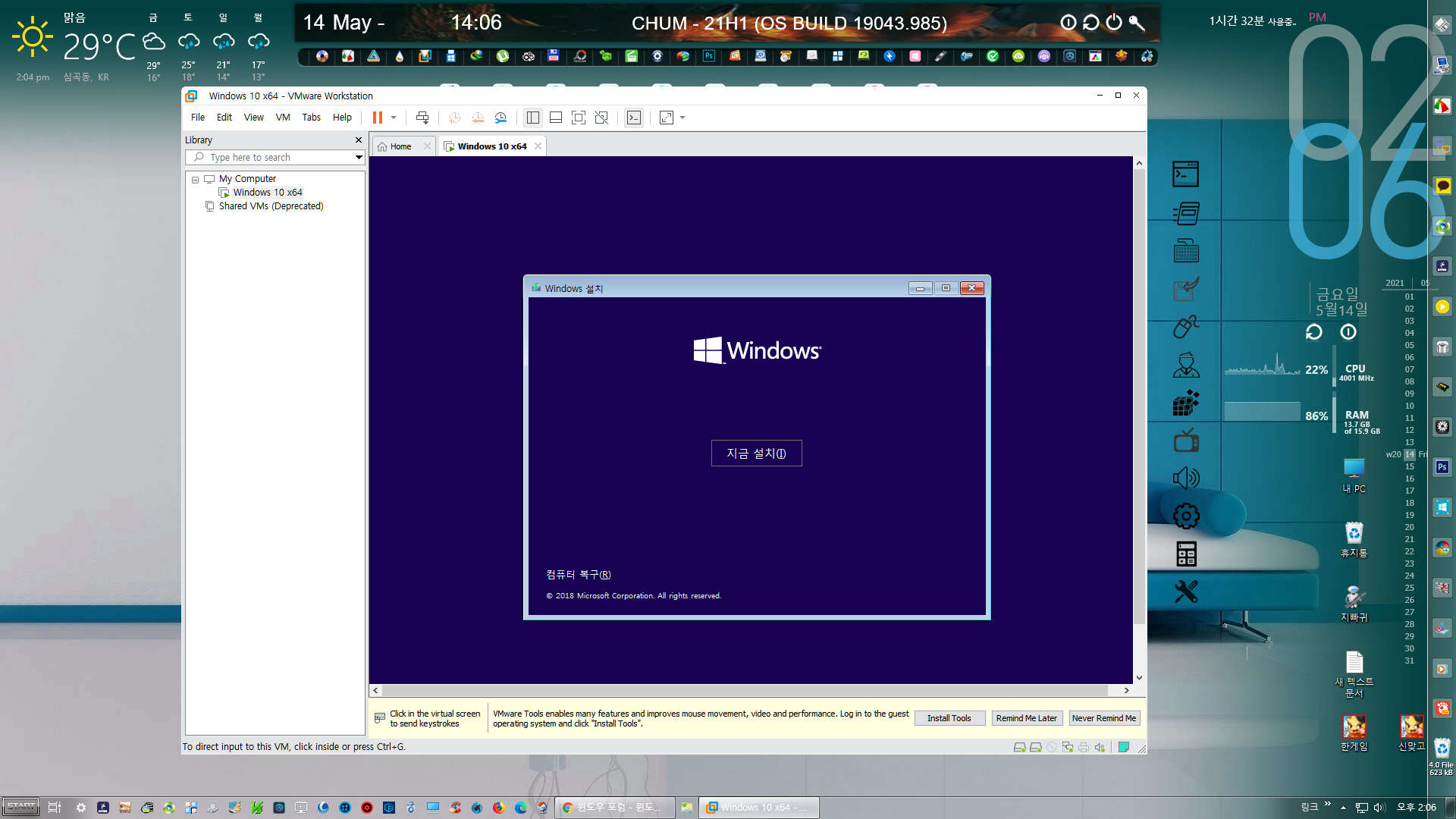
Task: Toggle the console view
Action: click(x=634, y=118)
